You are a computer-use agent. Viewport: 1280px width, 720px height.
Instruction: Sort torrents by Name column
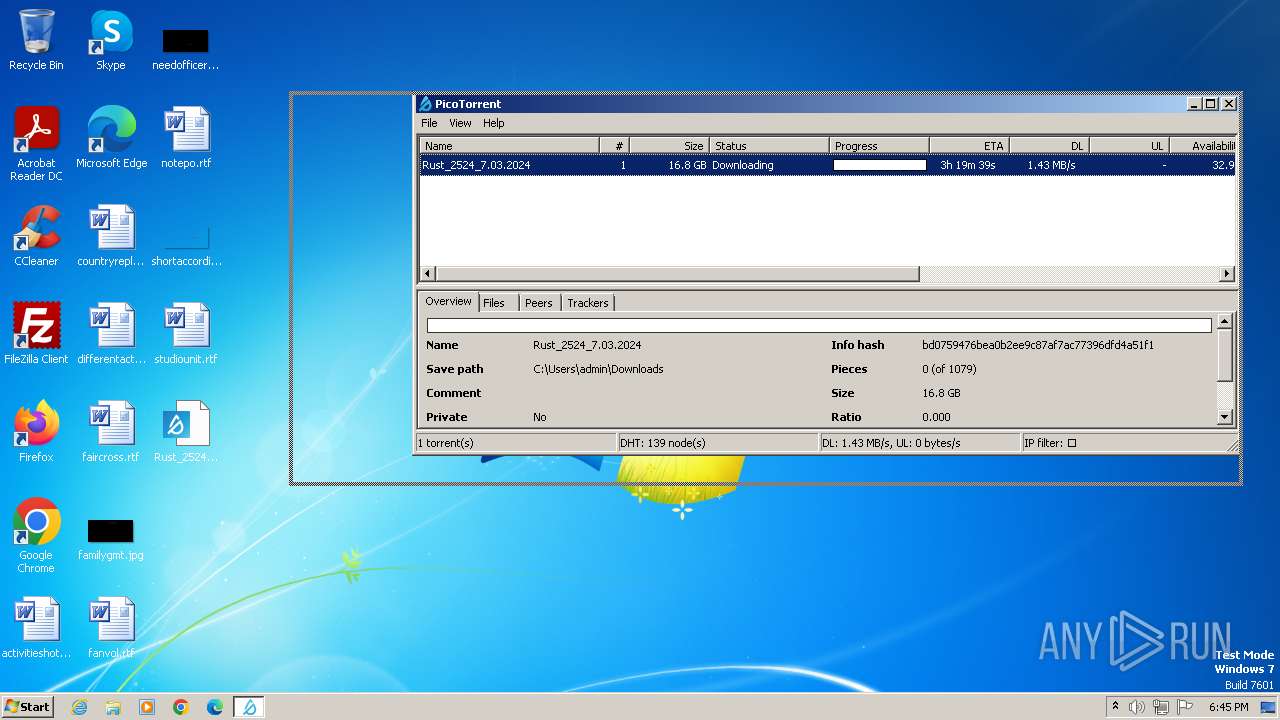[509, 146]
